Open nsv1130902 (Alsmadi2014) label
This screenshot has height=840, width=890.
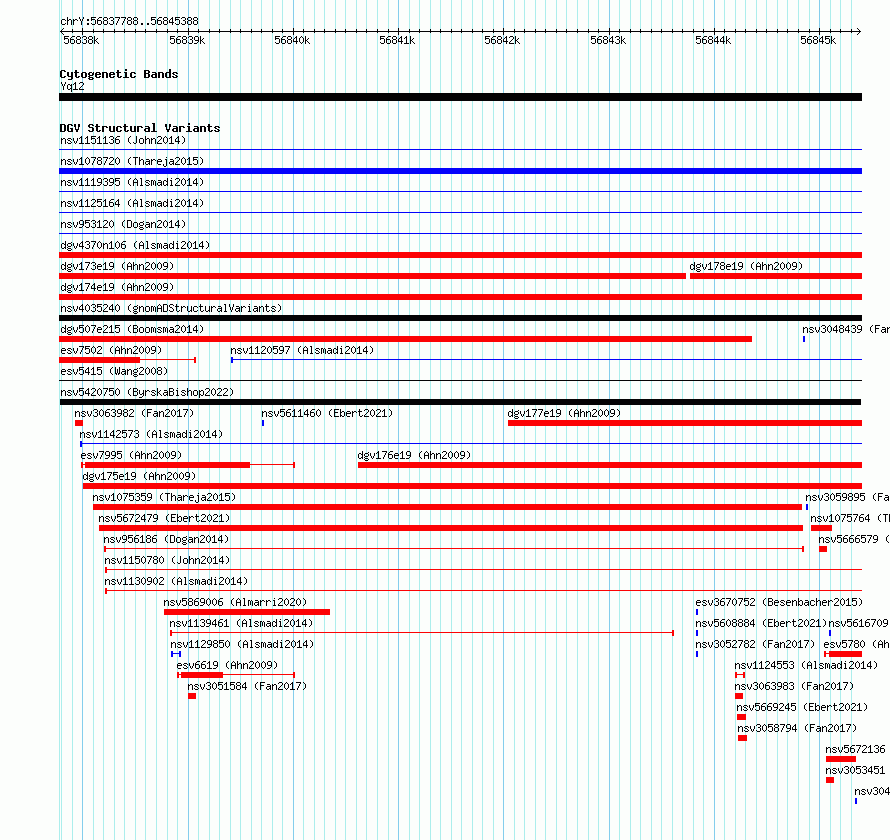[176, 581]
